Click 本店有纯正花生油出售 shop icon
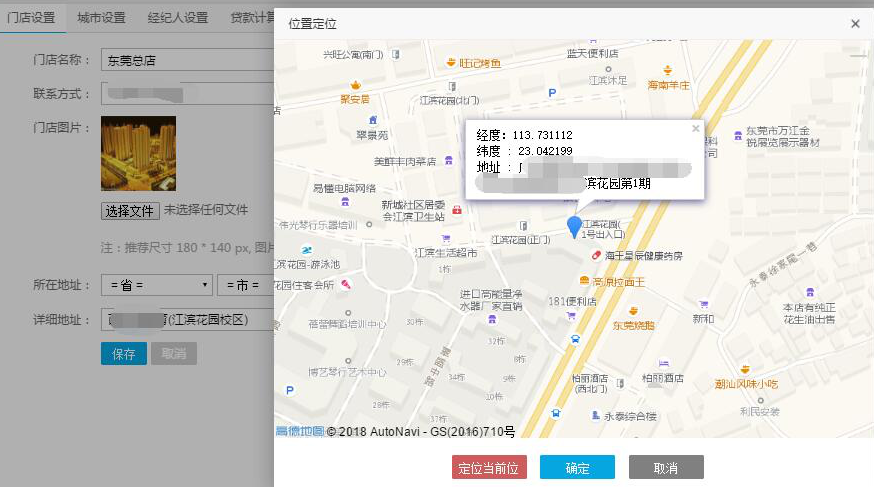This screenshot has height=487, width=874. [810, 292]
